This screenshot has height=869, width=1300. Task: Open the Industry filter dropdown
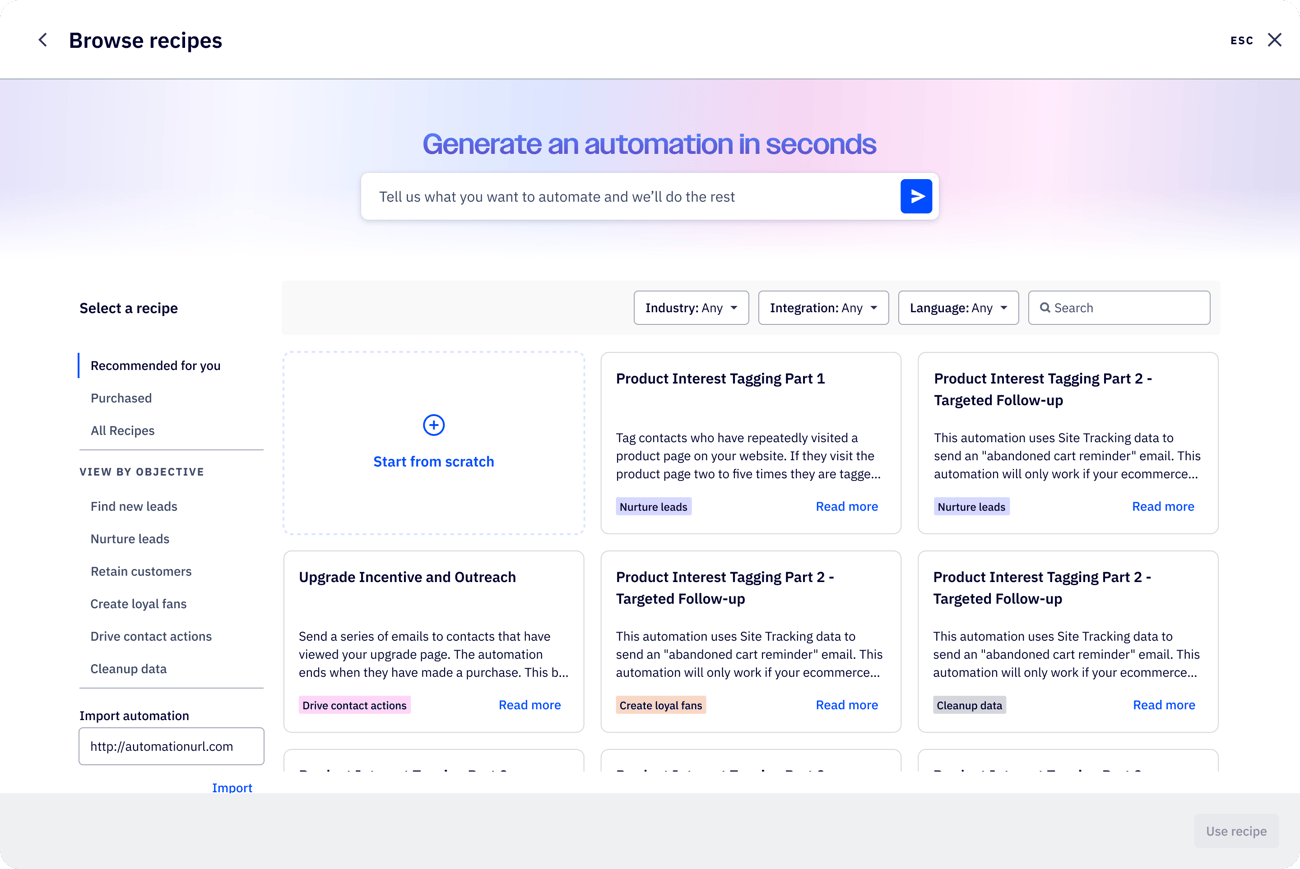pyautogui.click(x=691, y=307)
